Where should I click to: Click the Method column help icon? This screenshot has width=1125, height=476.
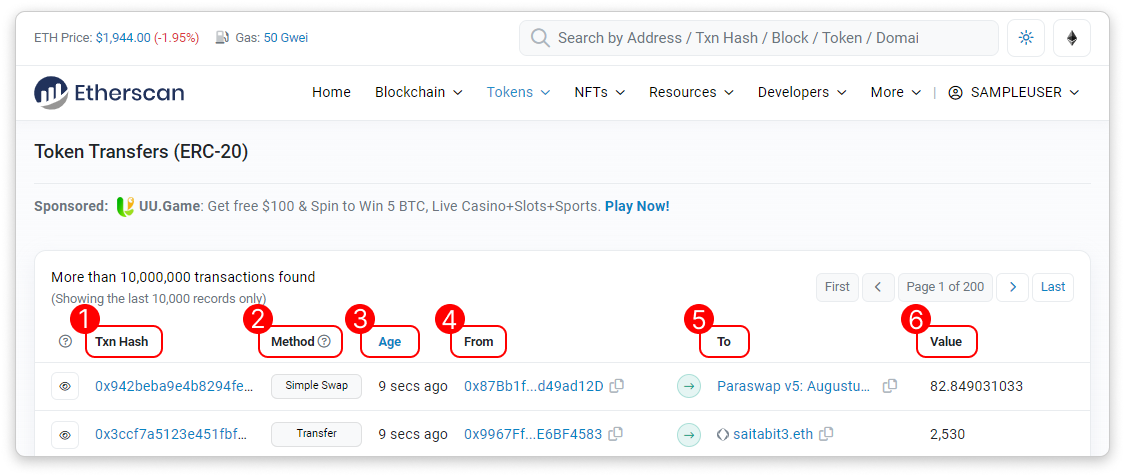coord(324,341)
